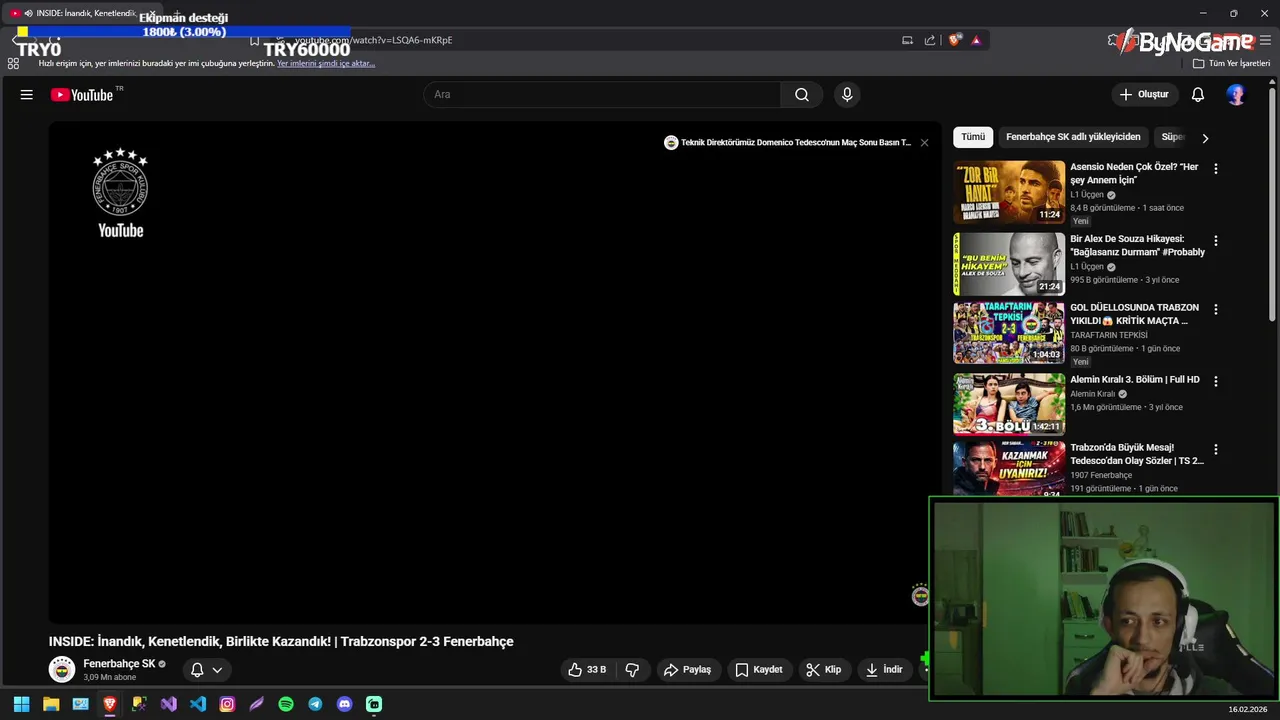The height and width of the screenshot is (720, 1280).
Task: Start voice search with the microphone
Action: (847, 95)
